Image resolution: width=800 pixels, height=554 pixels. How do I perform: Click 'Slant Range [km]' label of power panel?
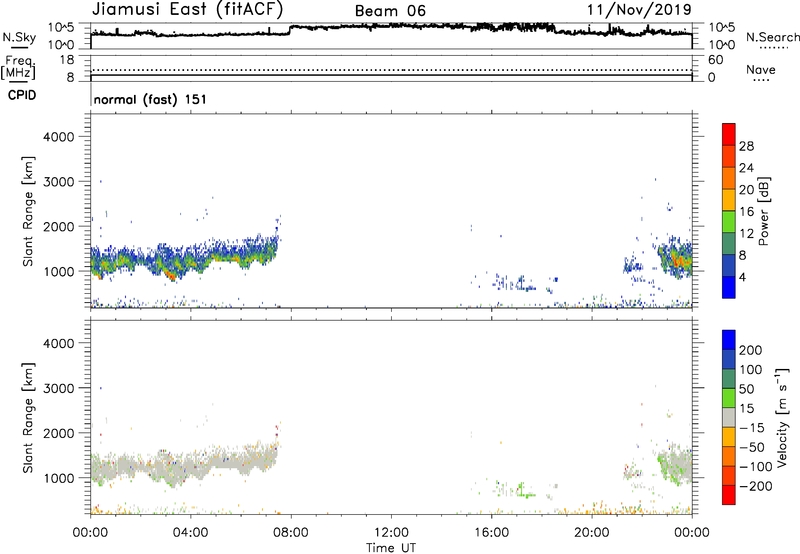28,212
